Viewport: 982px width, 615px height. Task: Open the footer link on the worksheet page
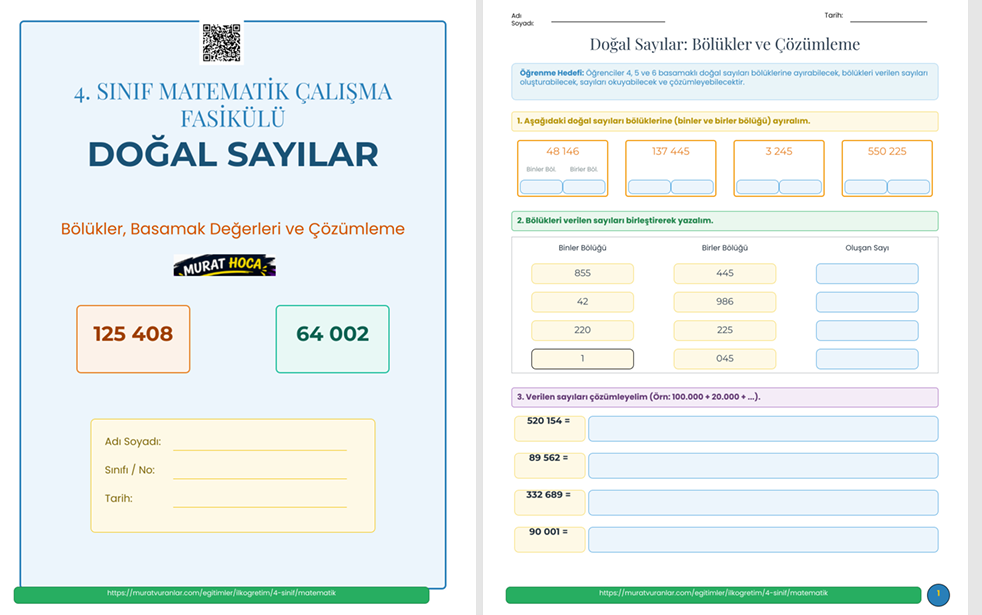713,594
